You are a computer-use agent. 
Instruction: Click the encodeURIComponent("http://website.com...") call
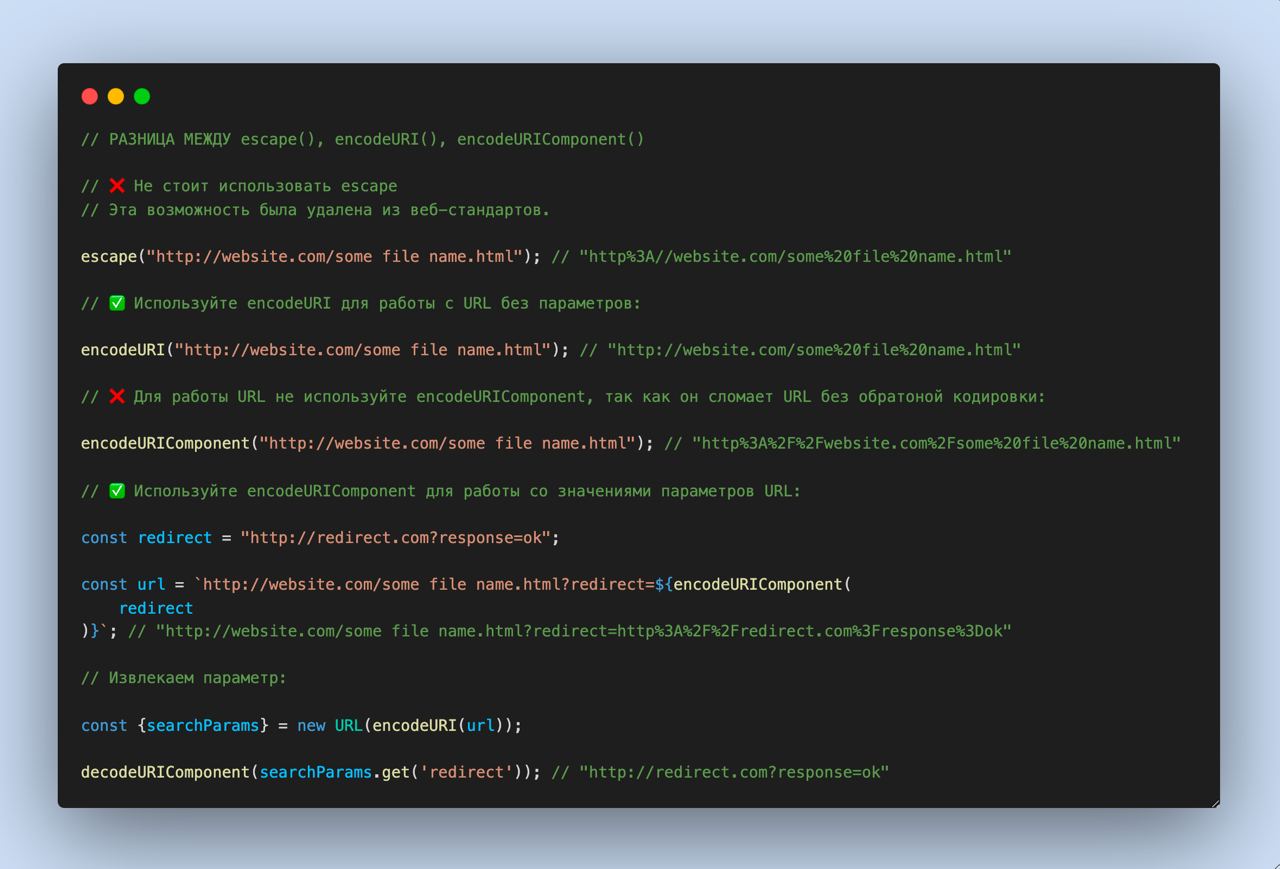coord(367,443)
